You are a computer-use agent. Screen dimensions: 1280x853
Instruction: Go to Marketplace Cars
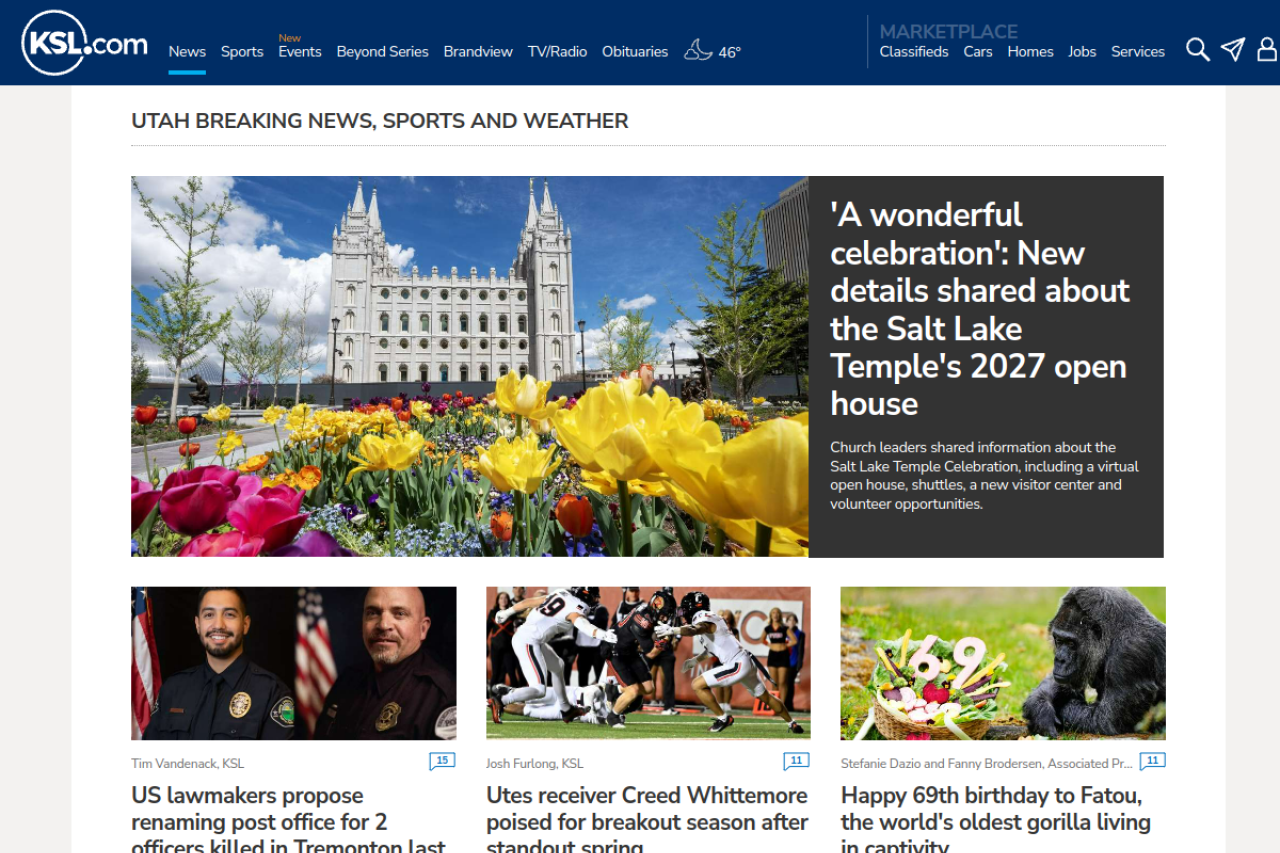[978, 52]
